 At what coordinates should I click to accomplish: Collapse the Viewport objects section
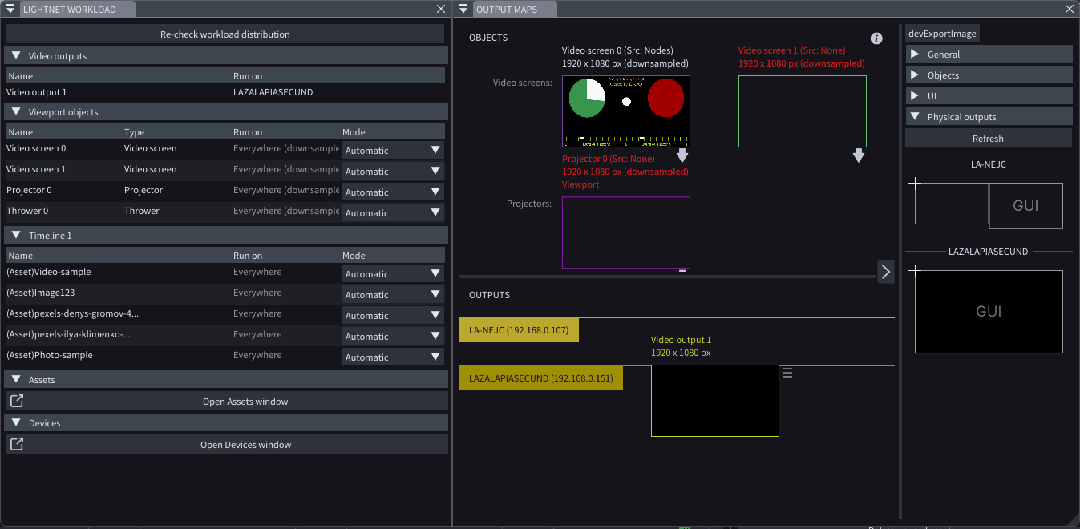pos(17,111)
